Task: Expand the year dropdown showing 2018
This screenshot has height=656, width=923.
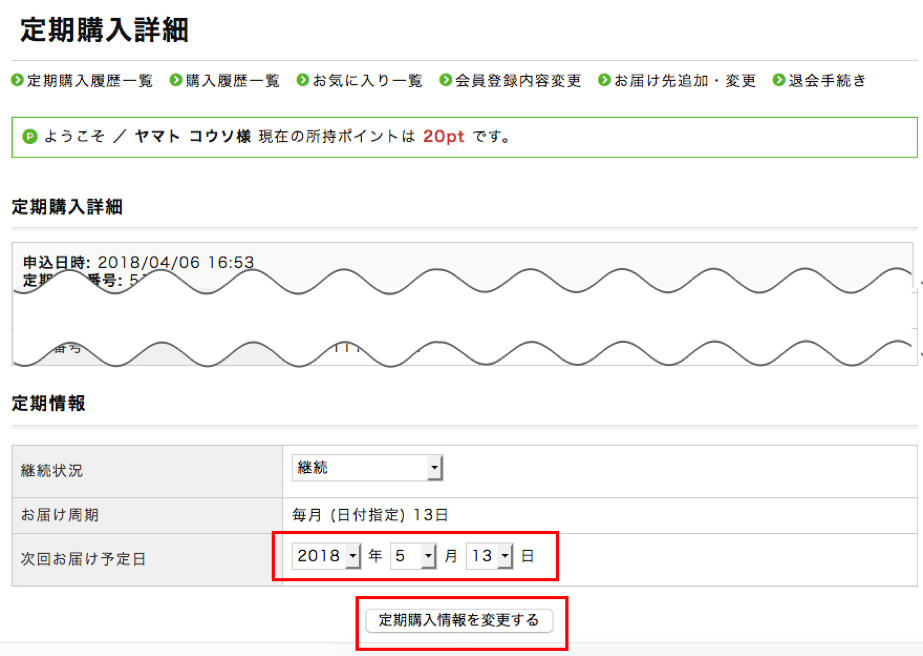Action: click(x=326, y=556)
